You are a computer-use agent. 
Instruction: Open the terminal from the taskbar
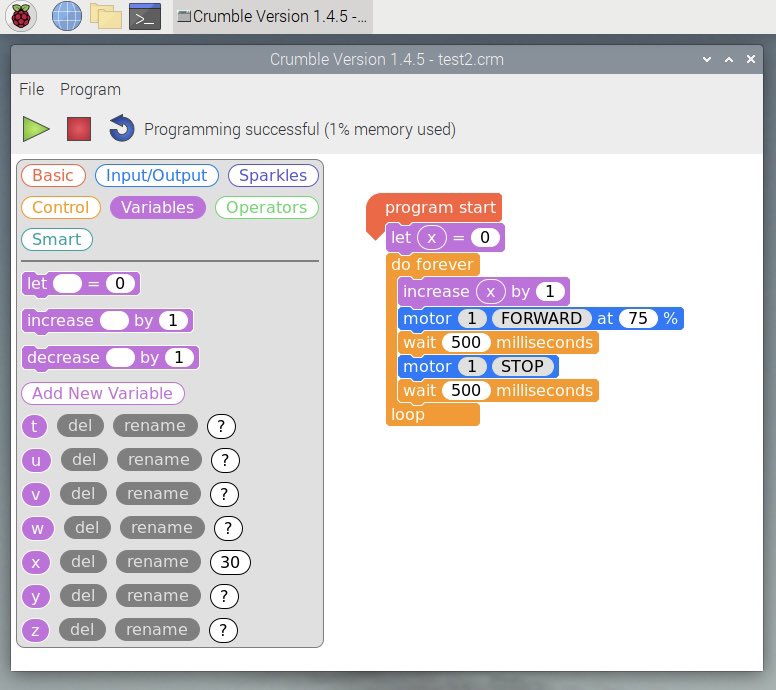[145, 16]
